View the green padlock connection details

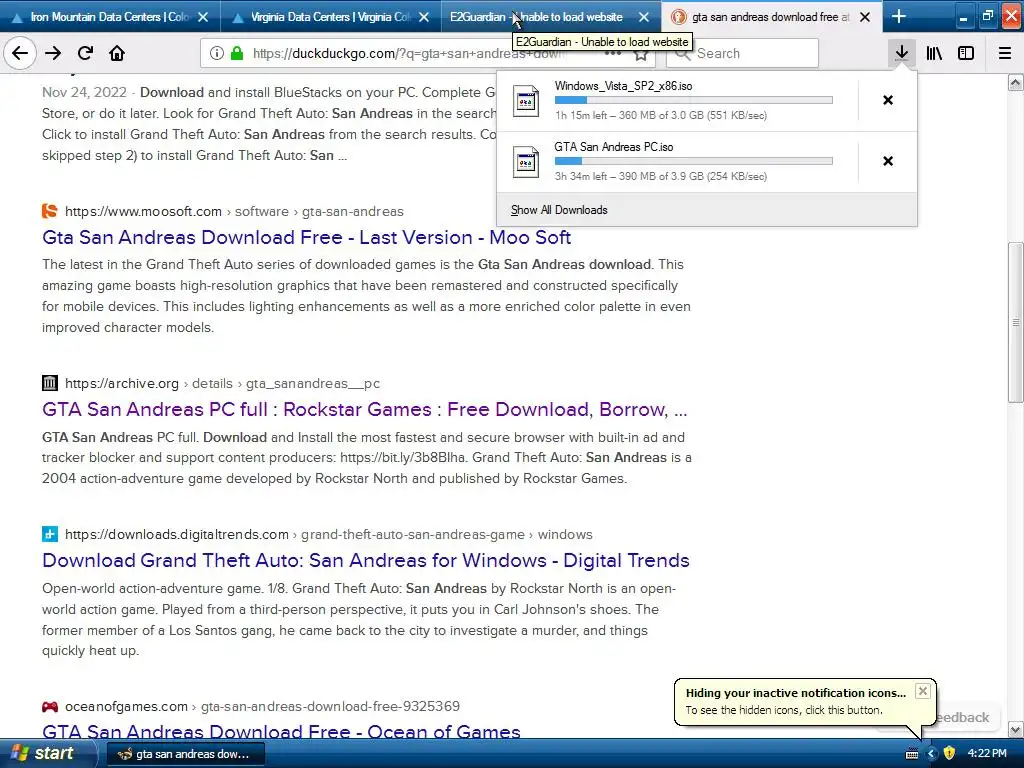[x=236, y=54]
